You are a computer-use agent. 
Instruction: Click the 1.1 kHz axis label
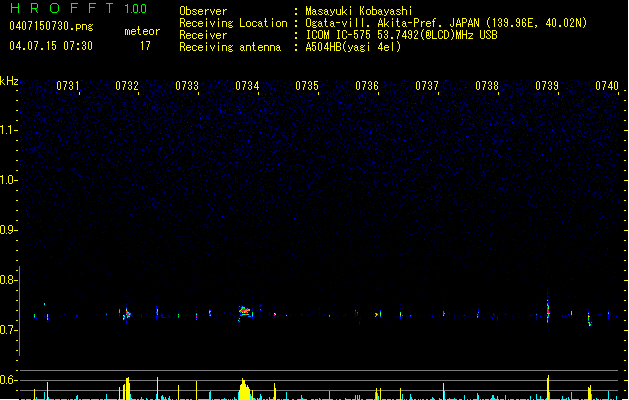point(8,130)
